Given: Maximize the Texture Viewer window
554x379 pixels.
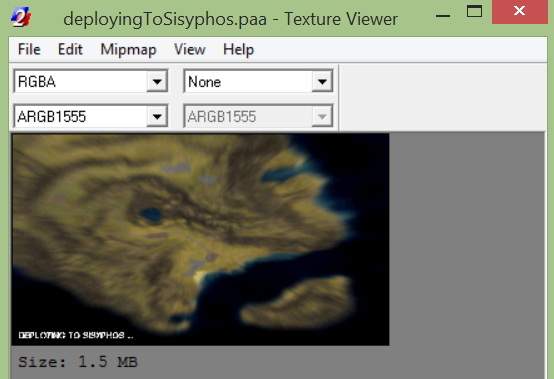Looking at the screenshot, I should coord(474,12).
